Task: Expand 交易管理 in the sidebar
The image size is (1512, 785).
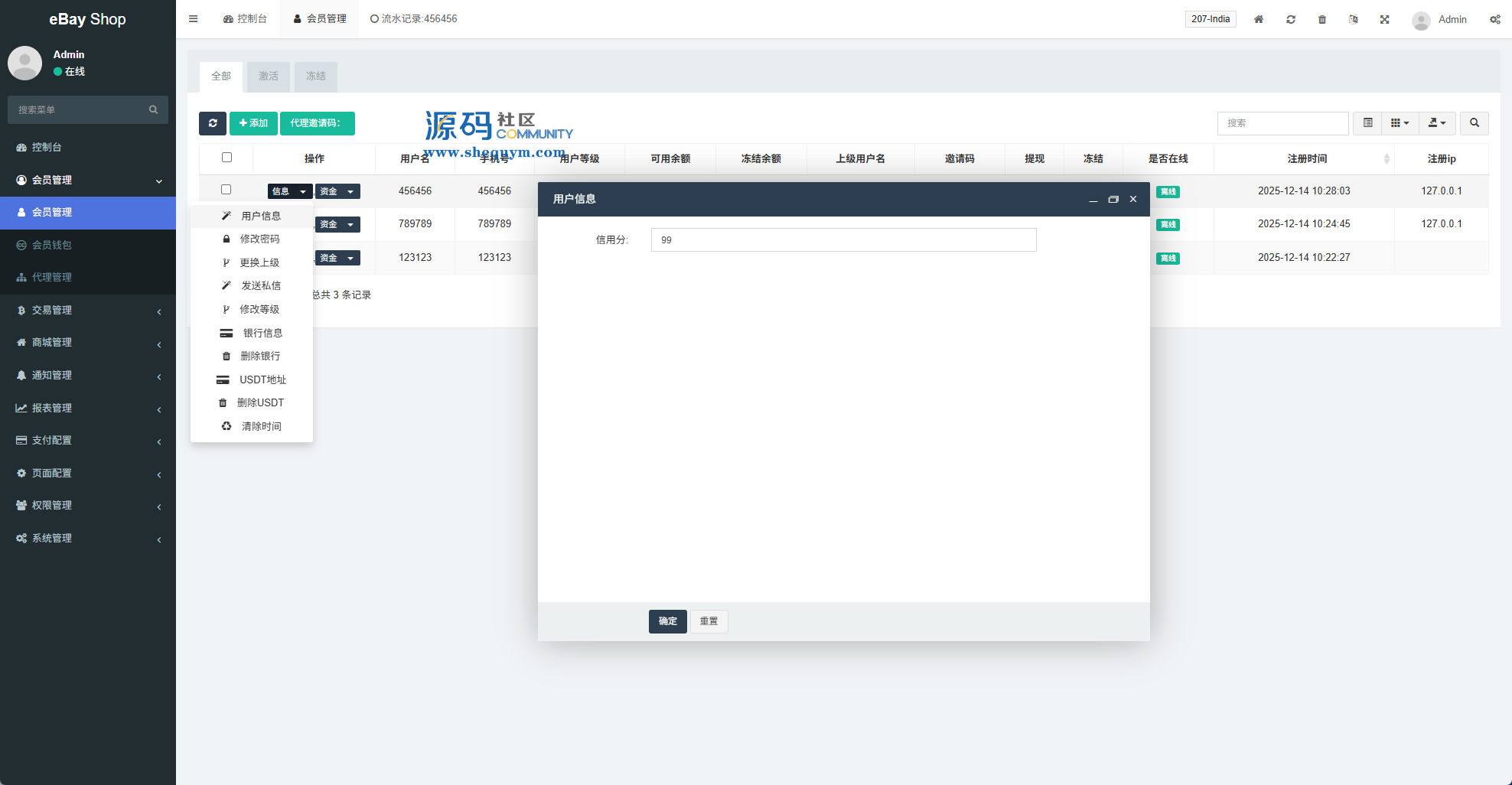Action: (x=88, y=310)
